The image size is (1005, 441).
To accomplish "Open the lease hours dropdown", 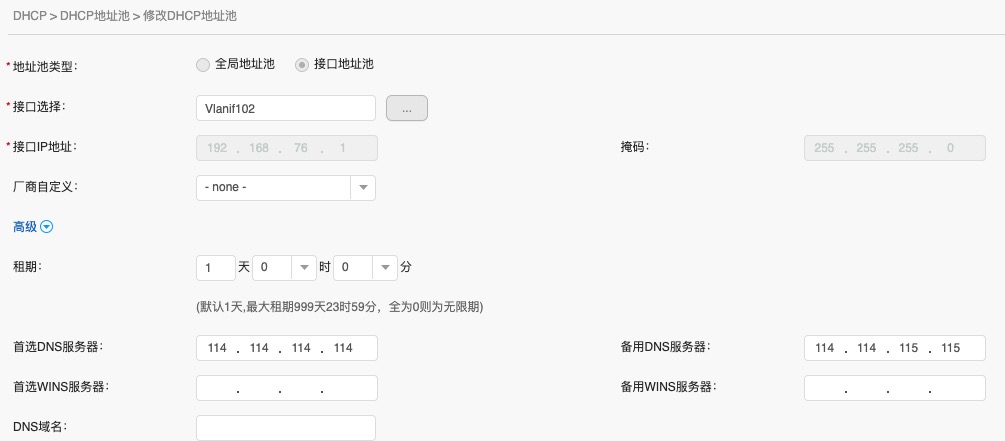I will click(x=285, y=268).
